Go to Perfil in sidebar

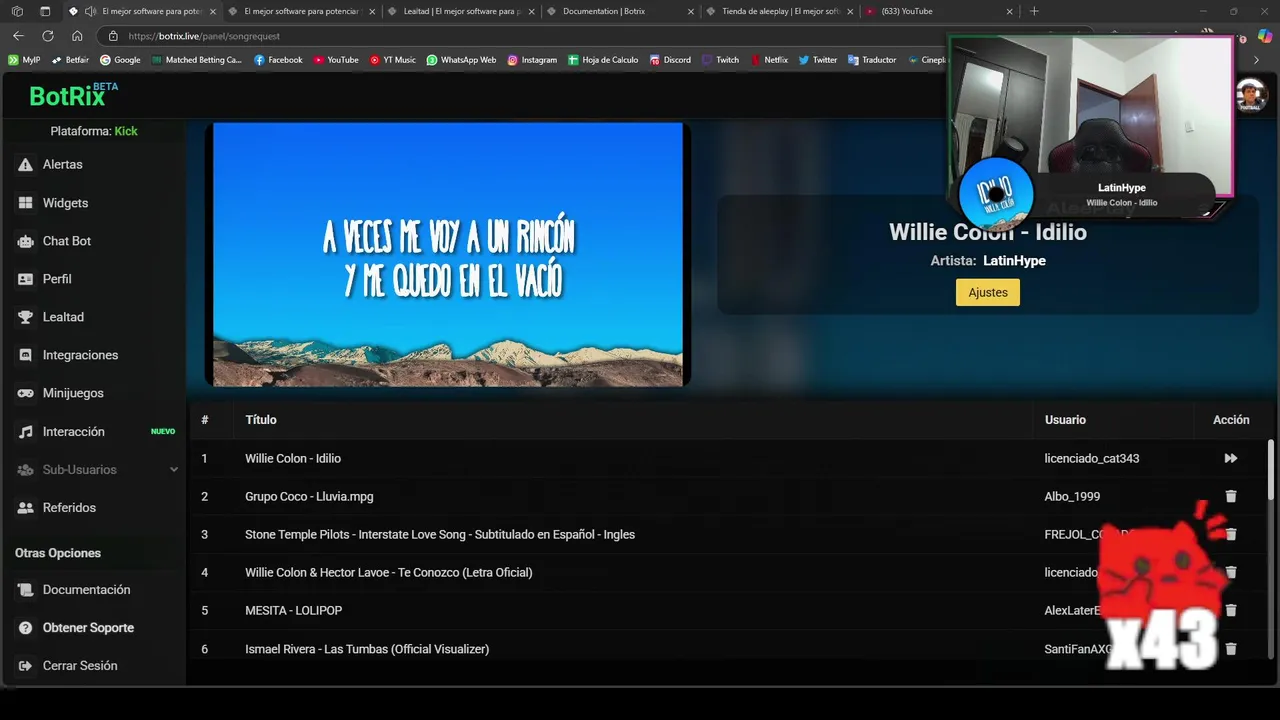[x=57, y=279]
